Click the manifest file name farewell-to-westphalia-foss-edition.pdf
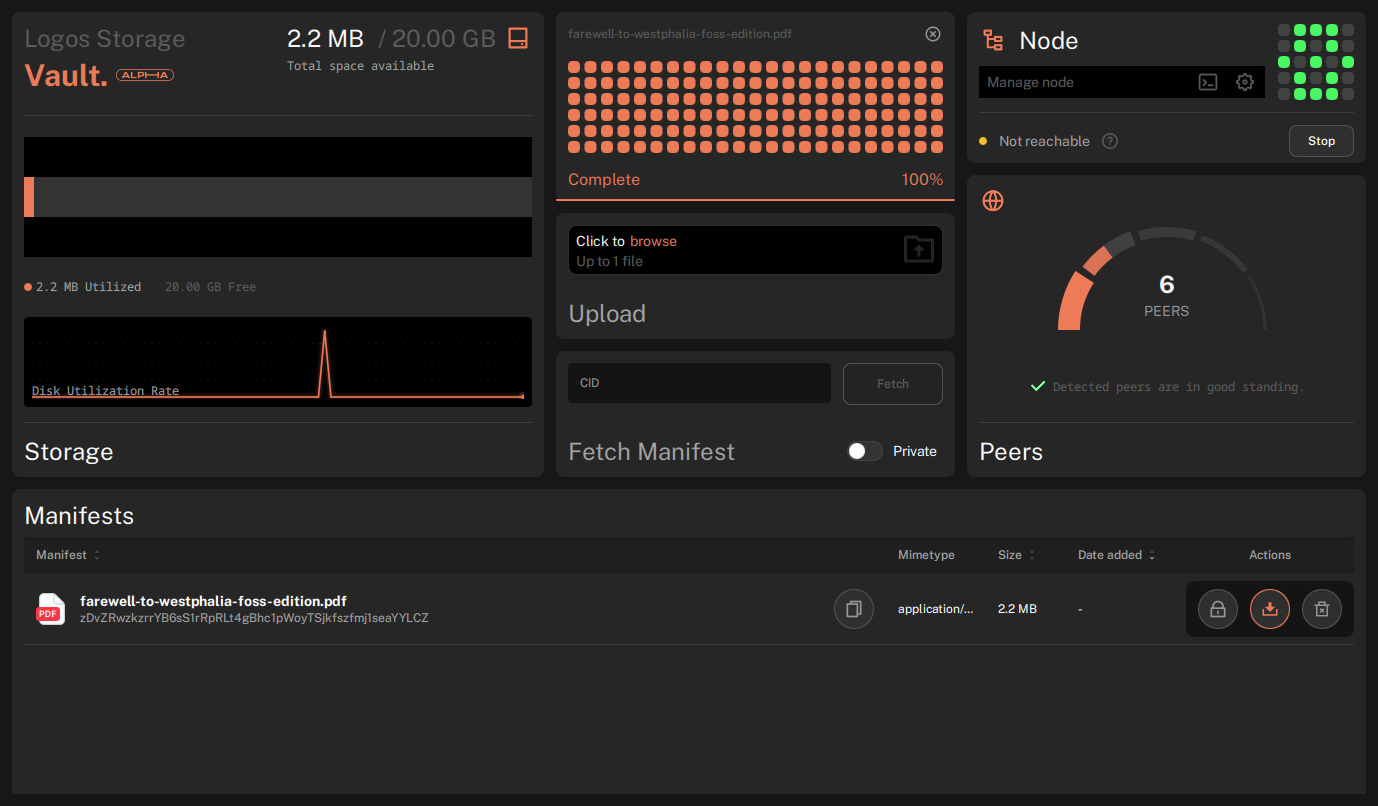This screenshot has width=1378, height=806. coord(213,601)
